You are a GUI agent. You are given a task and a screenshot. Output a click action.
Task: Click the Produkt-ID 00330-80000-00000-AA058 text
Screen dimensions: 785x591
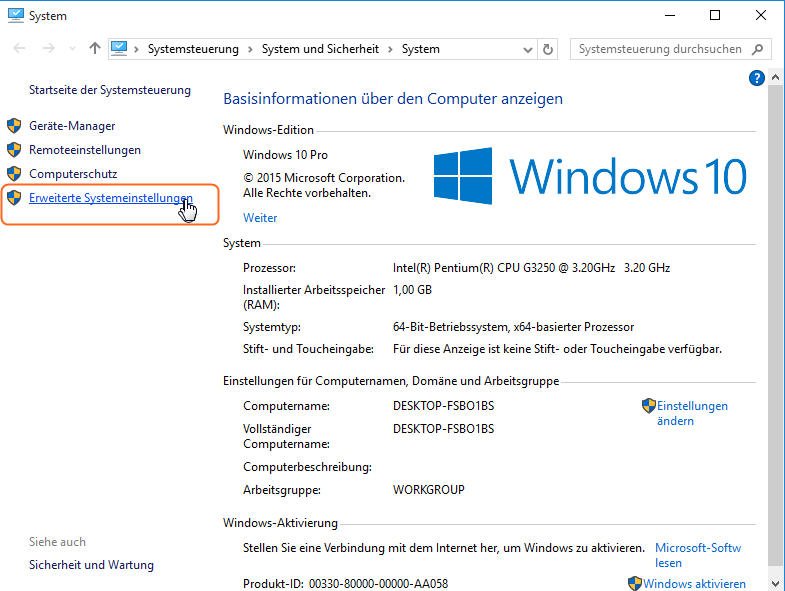pos(345,583)
